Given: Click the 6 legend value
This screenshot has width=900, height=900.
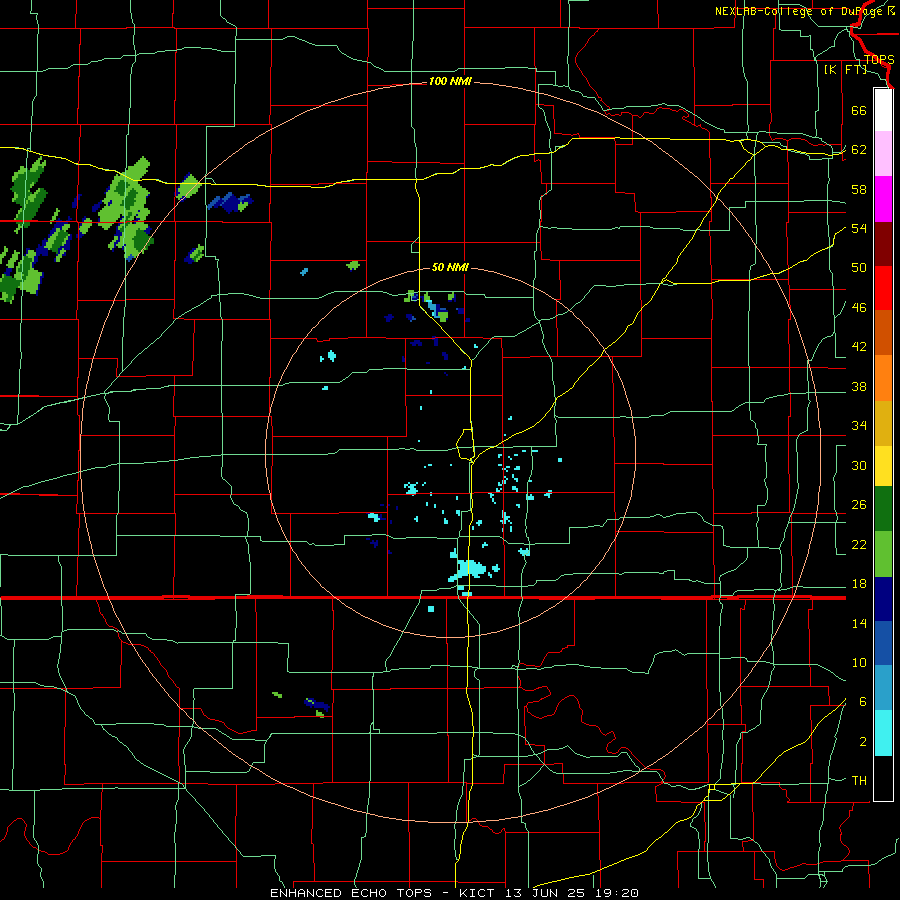Looking at the screenshot, I should point(863,701).
